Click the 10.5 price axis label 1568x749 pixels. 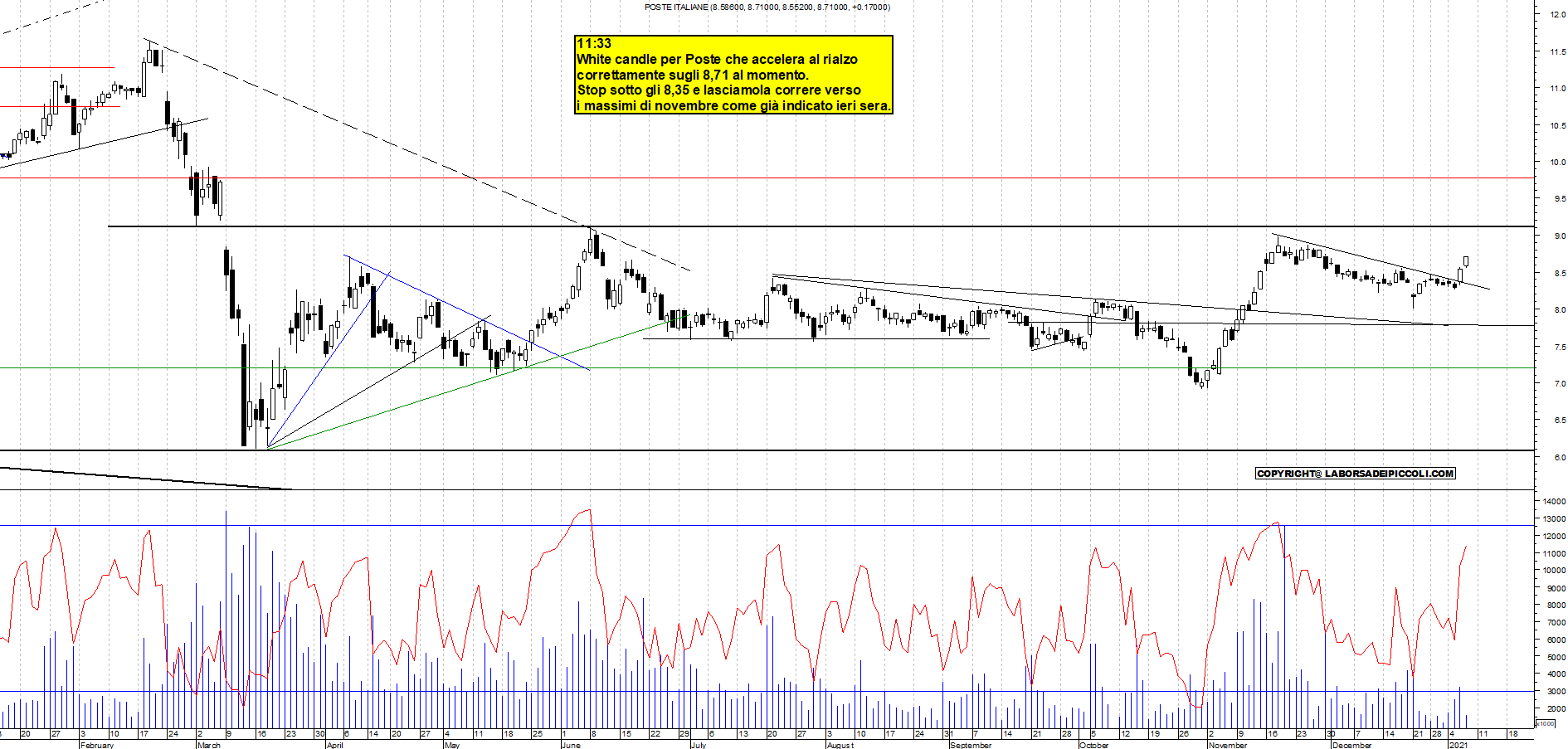point(1558,125)
